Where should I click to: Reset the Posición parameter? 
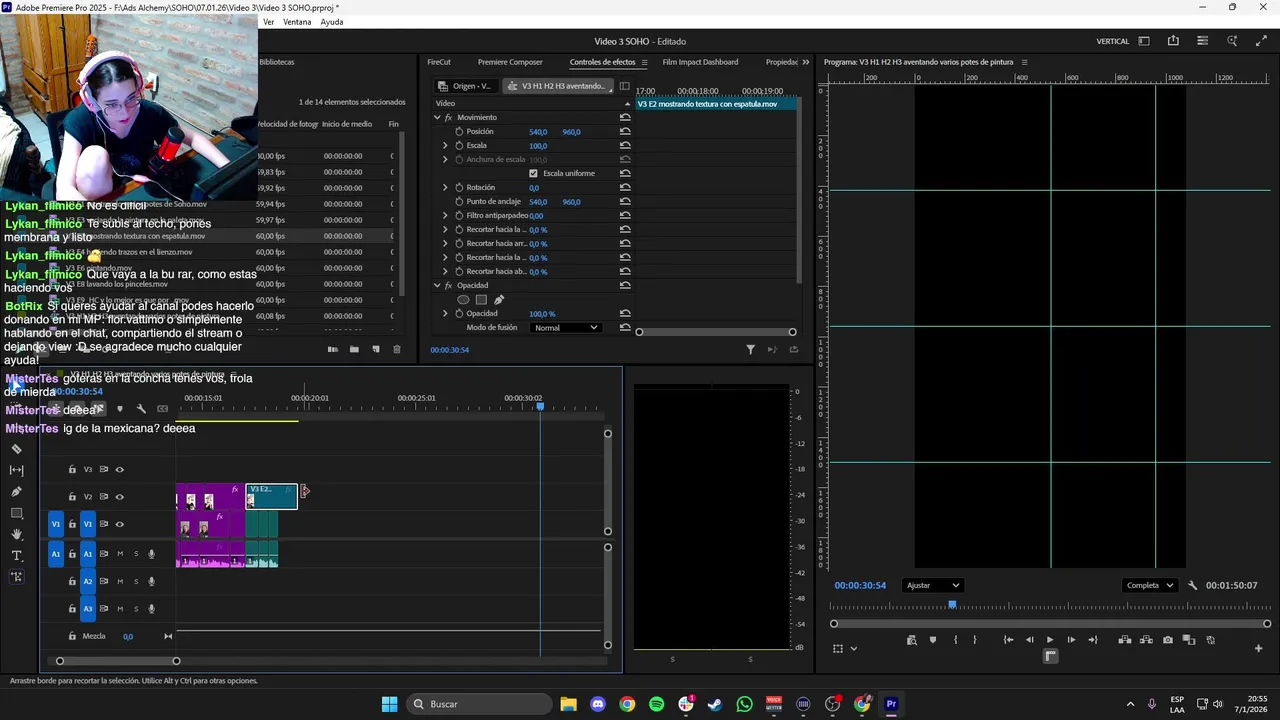pyautogui.click(x=625, y=131)
